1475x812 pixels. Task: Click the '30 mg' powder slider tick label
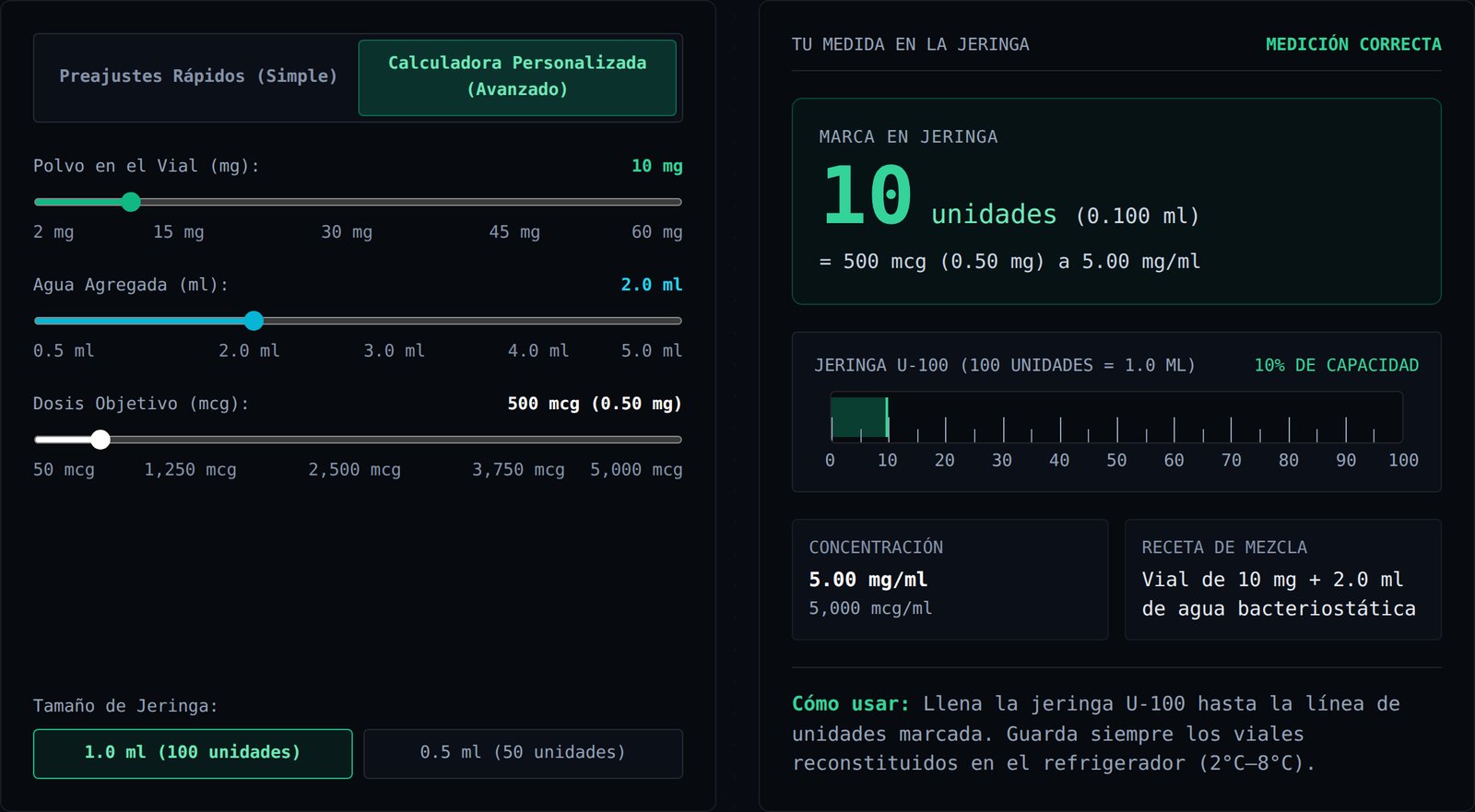click(x=347, y=232)
